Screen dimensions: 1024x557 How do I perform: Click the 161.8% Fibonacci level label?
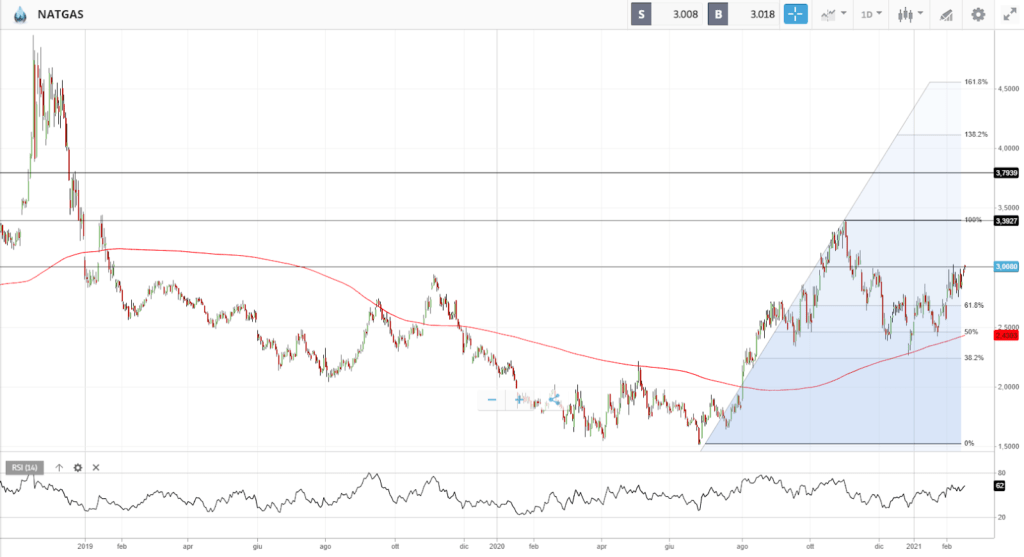976,82
